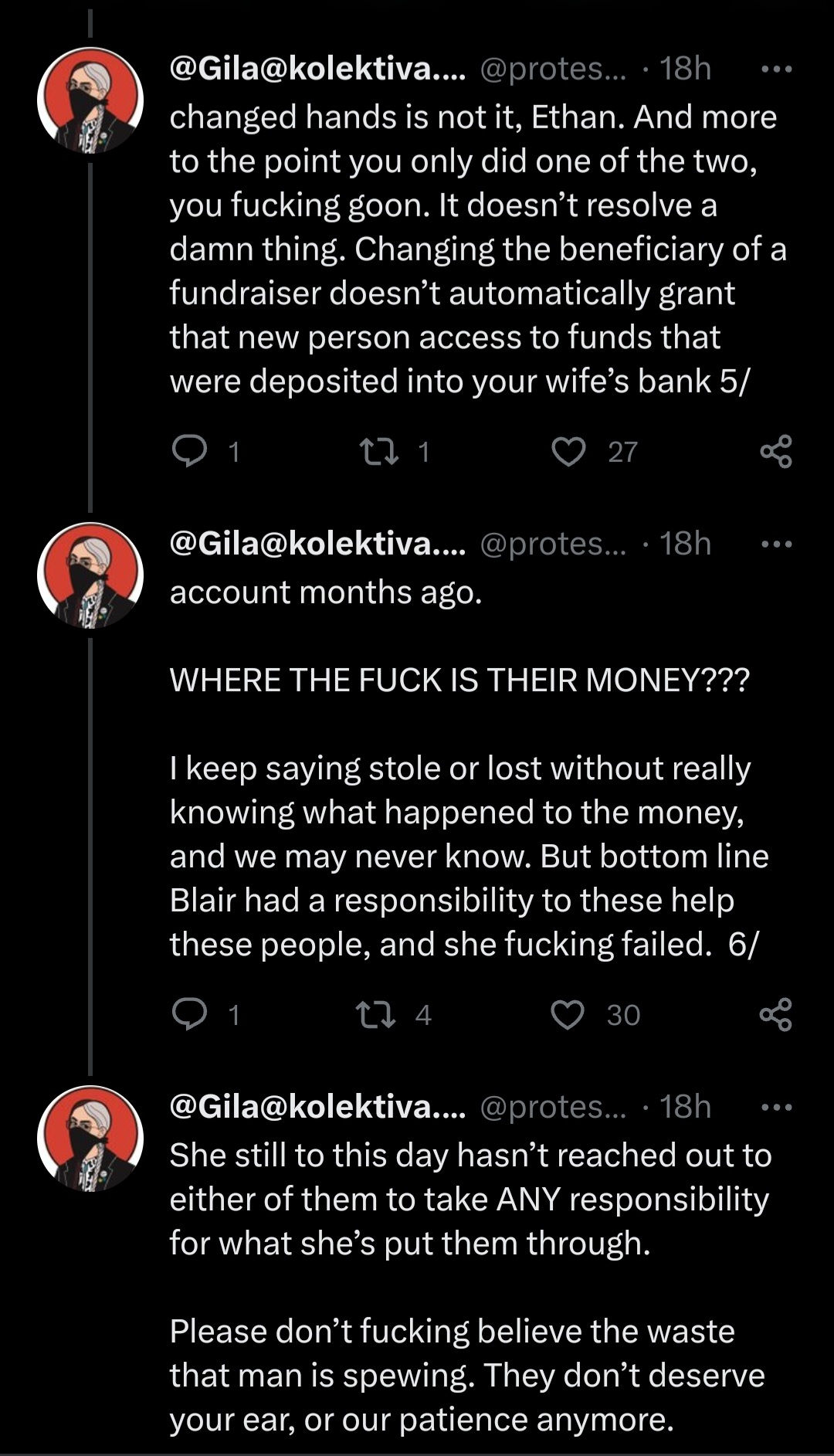Viewport: 834px width, 1456px height.
Task: Open more options on second tweet
Action: [776, 544]
